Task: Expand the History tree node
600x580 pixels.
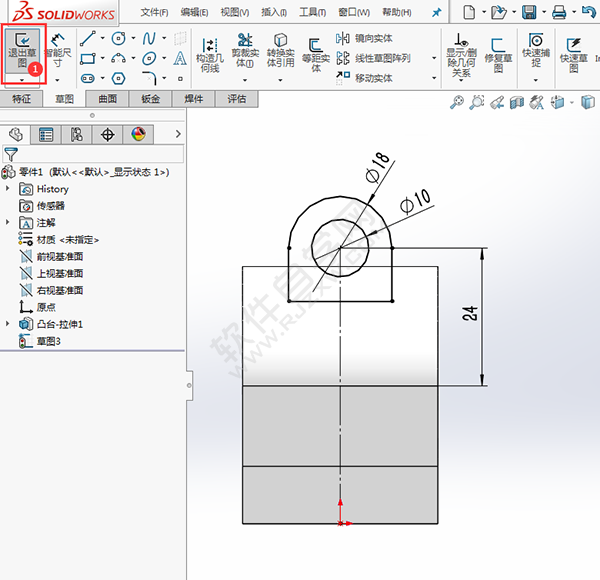Action: pyautogui.click(x=7, y=189)
